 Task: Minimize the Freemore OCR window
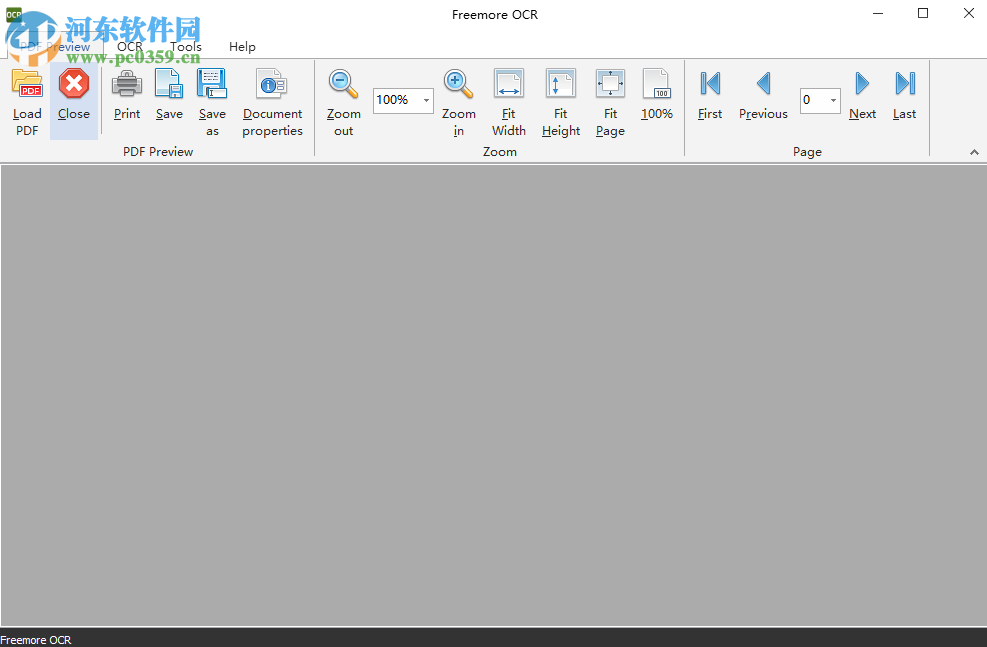[878, 13]
